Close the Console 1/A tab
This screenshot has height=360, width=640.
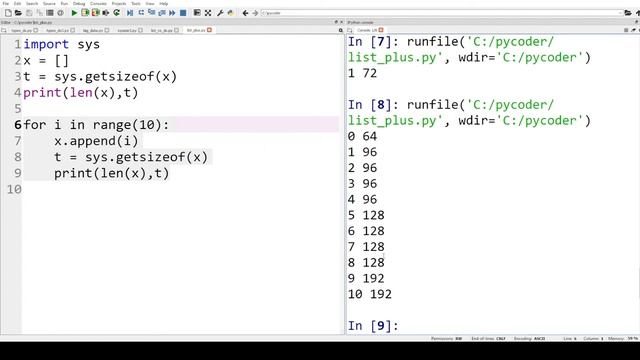pyautogui.click(x=381, y=30)
